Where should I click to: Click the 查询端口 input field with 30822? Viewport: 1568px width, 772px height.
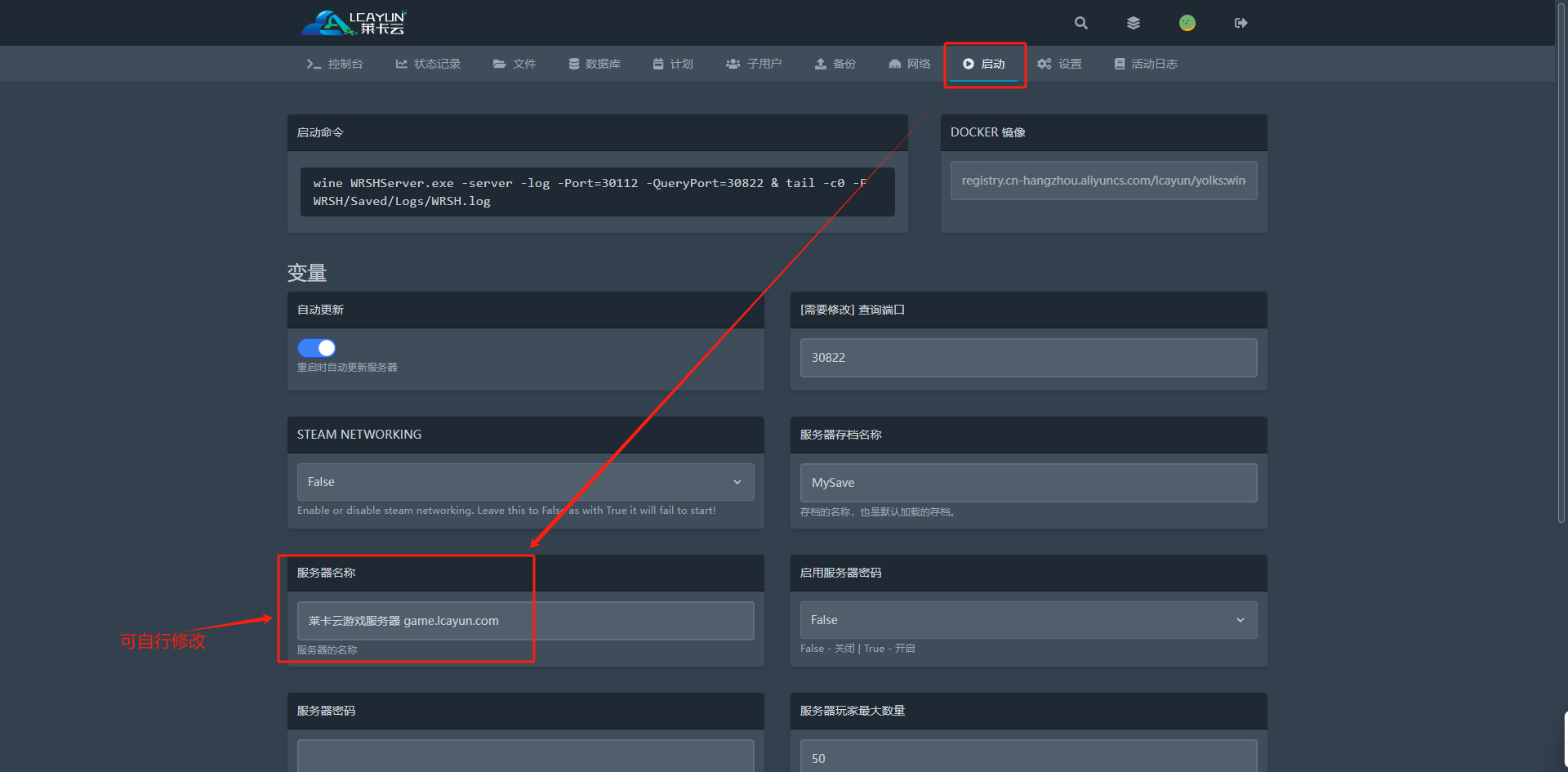point(1028,358)
